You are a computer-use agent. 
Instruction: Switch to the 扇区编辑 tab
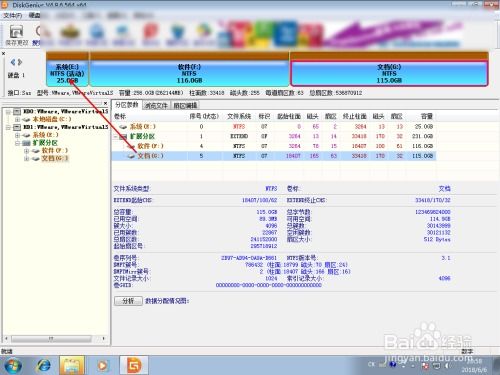185,106
